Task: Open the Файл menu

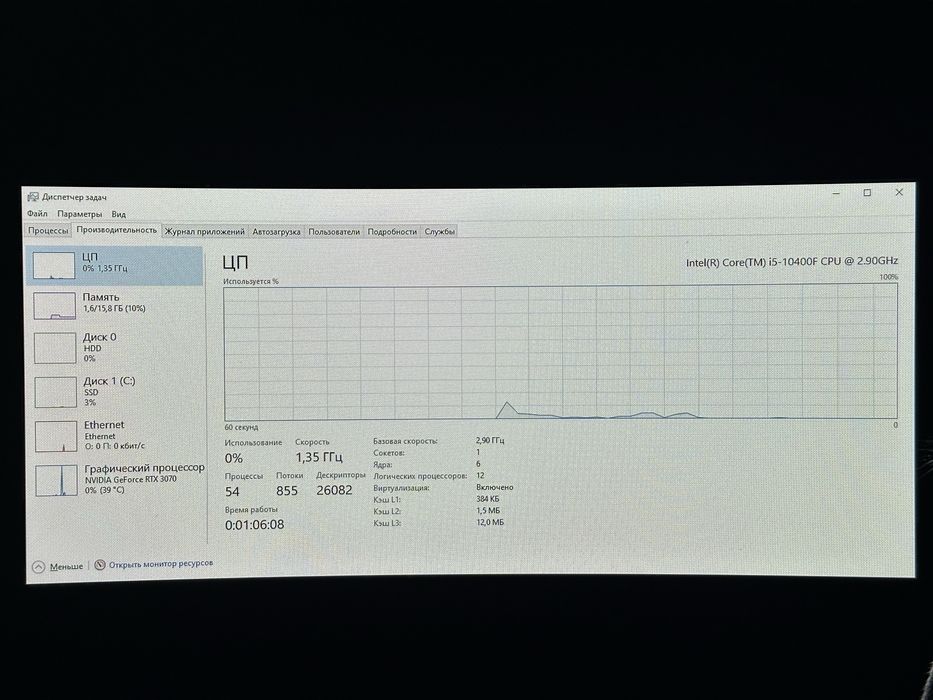Action: coord(37,213)
